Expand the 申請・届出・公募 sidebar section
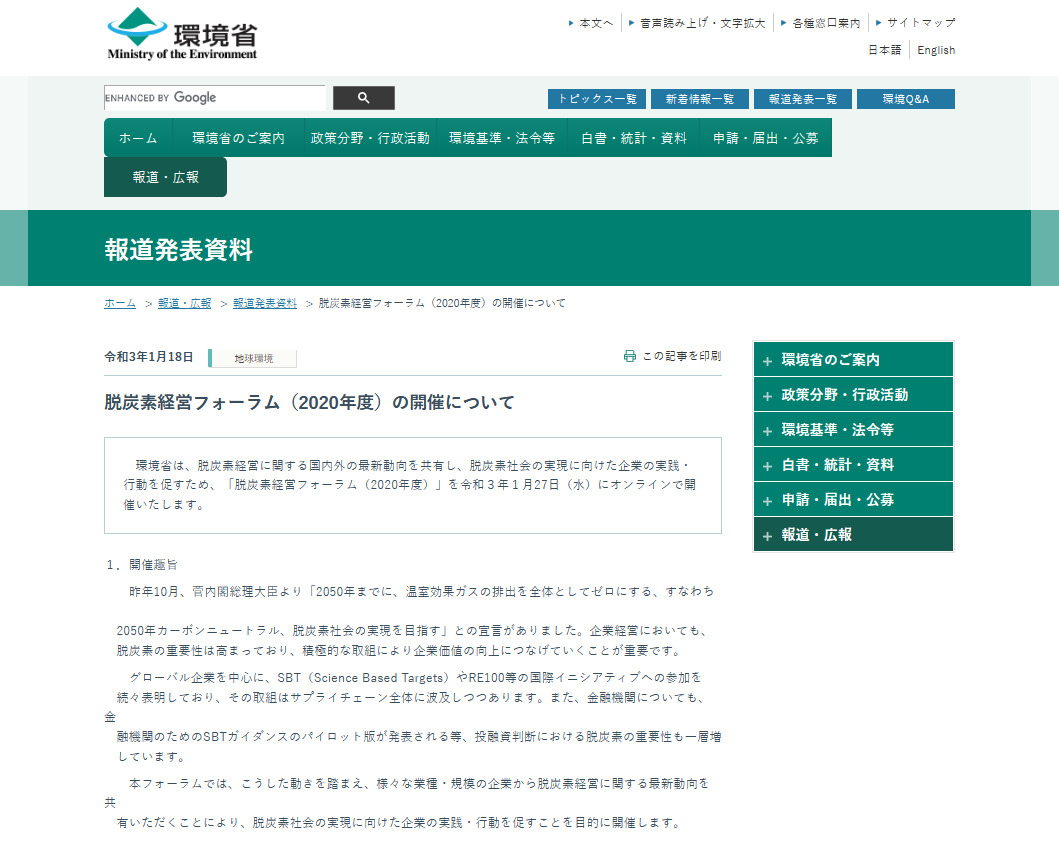 (x=853, y=499)
